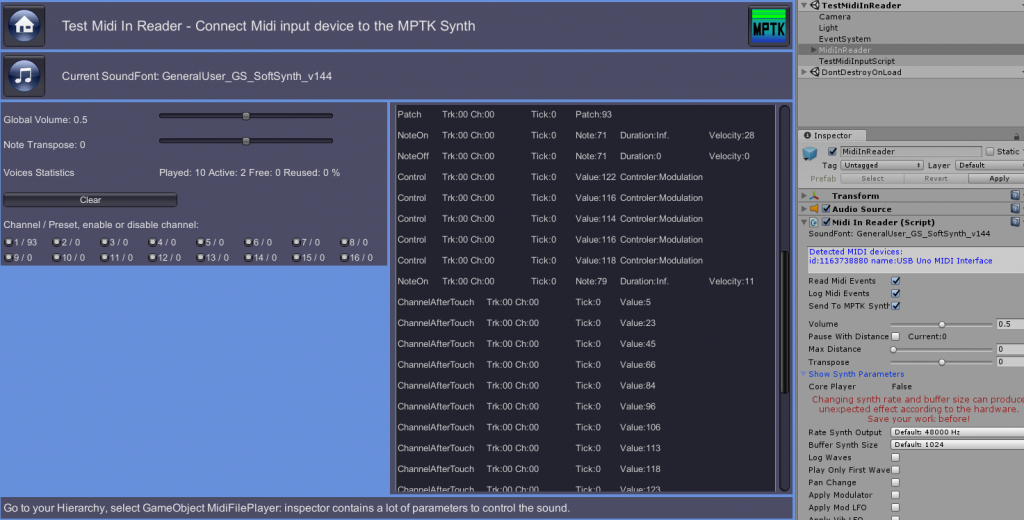Click the prefab Revert button
This screenshot has width=1024, height=520.
pos(936,178)
